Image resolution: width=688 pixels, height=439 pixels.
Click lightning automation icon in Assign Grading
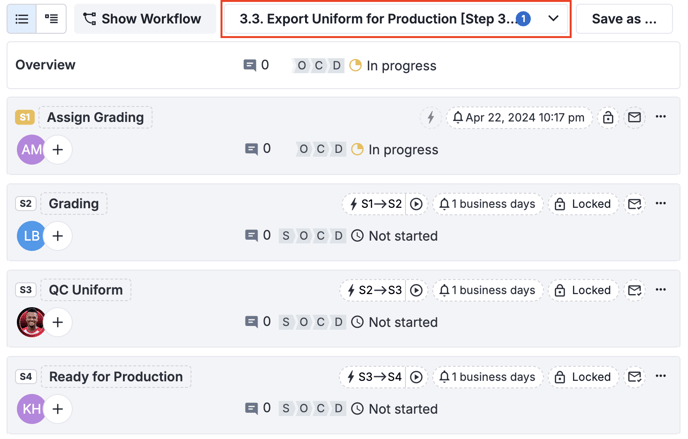tap(430, 118)
